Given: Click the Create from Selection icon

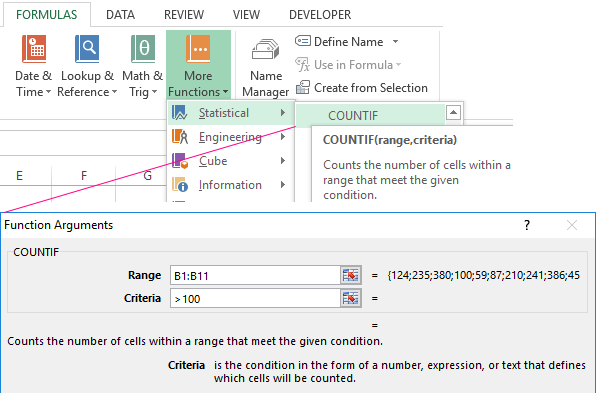Looking at the screenshot, I should 303,87.
